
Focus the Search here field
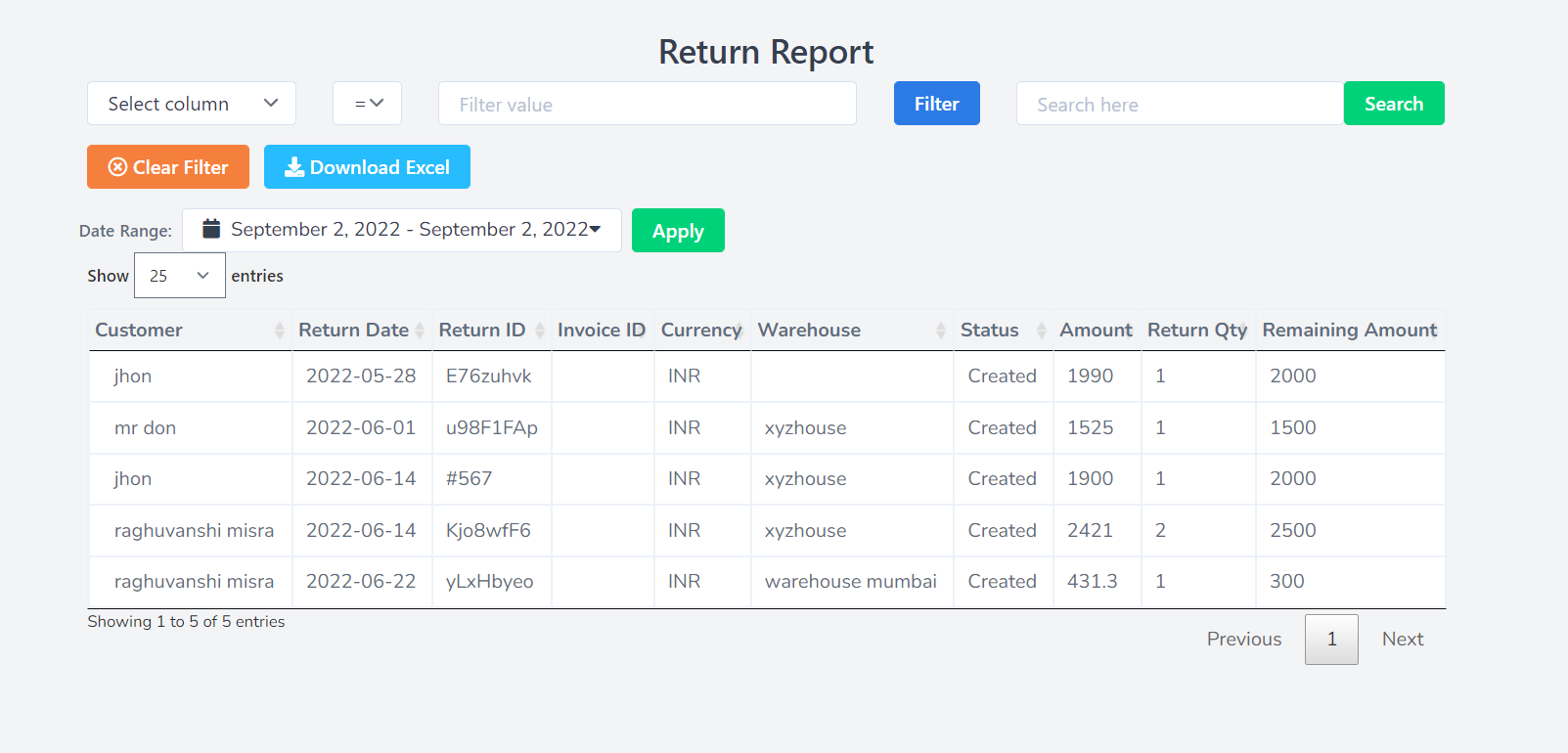click(1181, 104)
